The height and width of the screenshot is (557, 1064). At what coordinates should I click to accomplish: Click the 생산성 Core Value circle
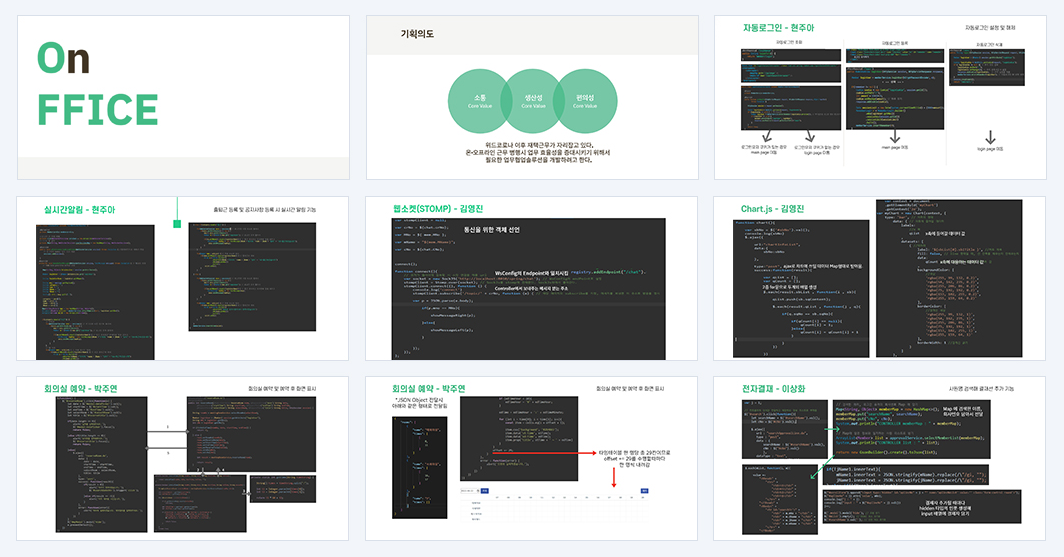click(x=533, y=101)
